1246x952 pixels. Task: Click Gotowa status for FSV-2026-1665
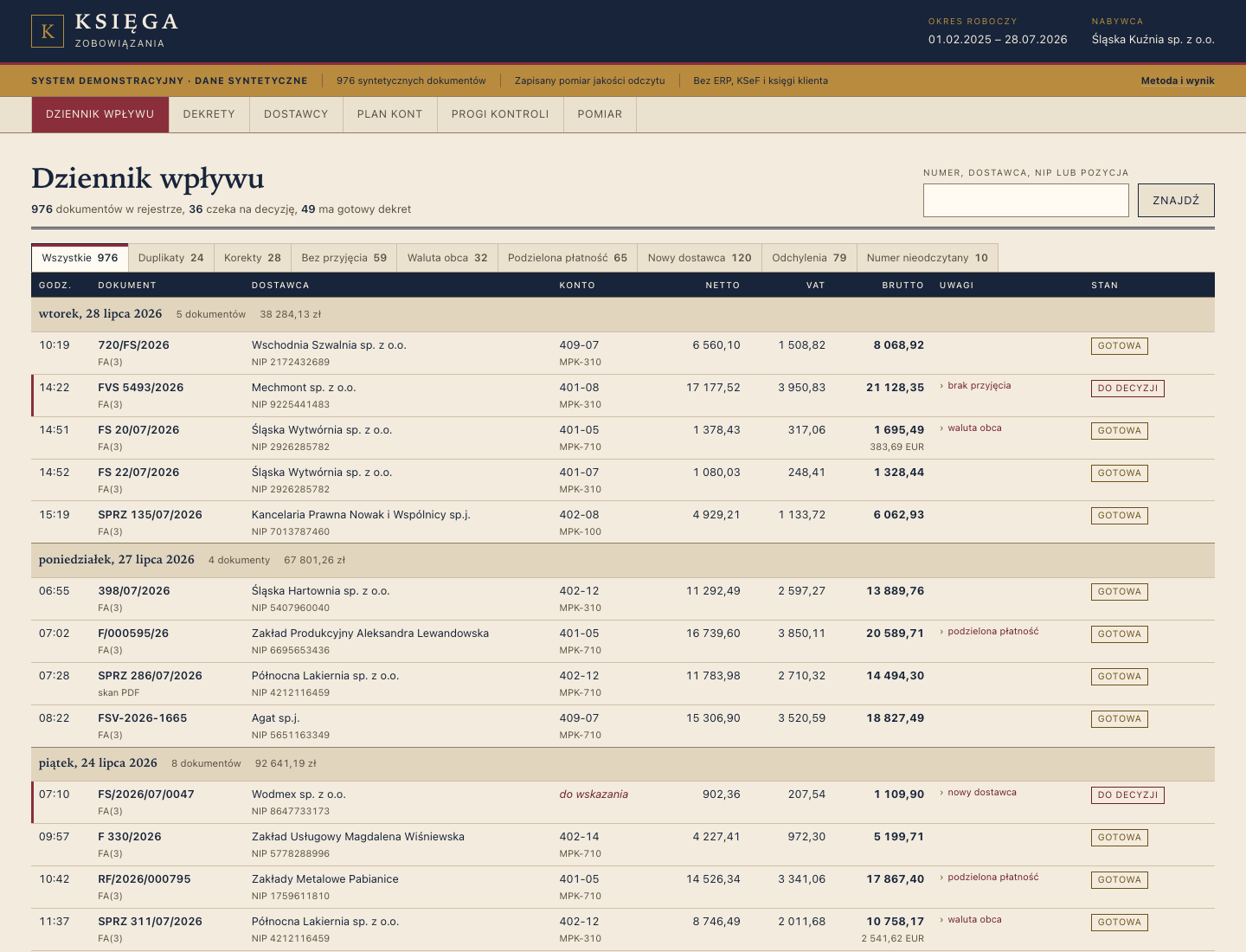(1120, 719)
